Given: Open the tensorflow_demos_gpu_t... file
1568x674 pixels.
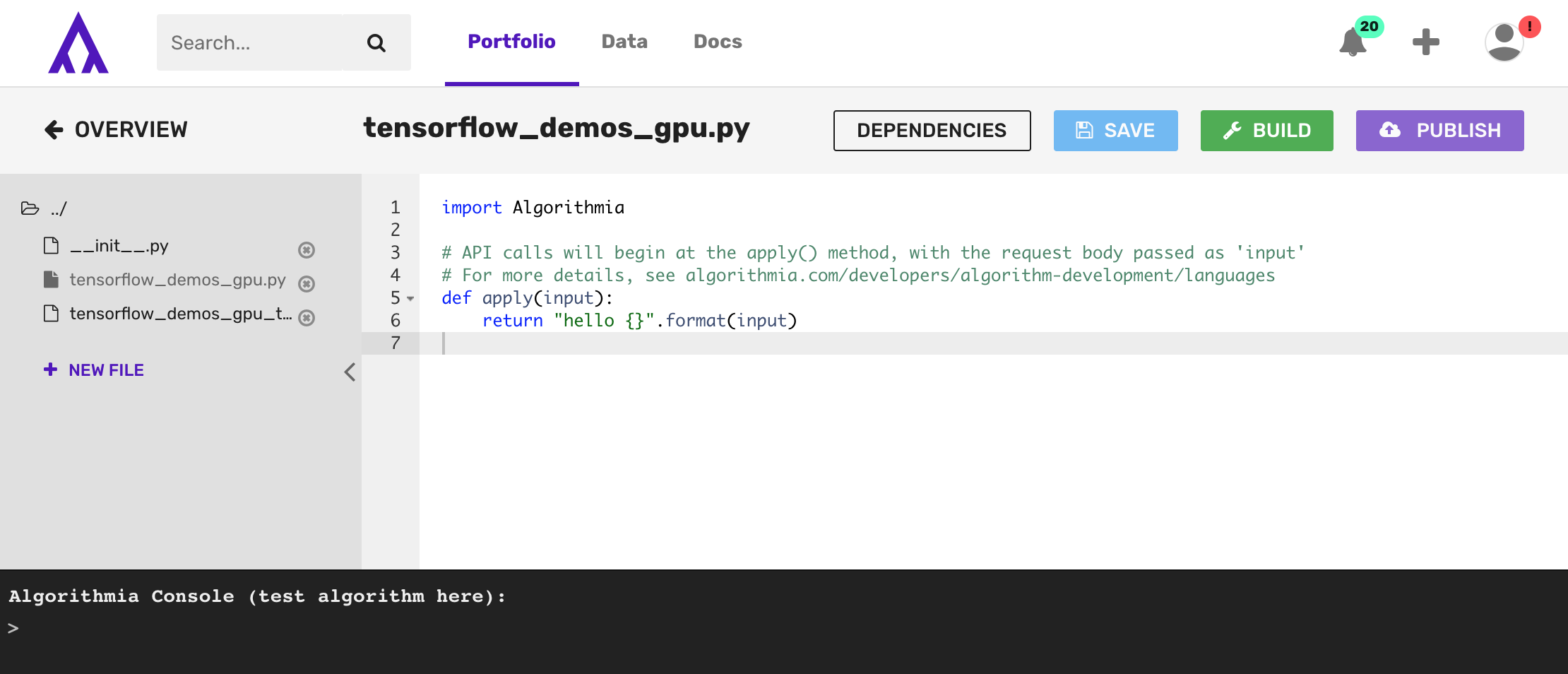Looking at the screenshot, I should pos(180,314).
